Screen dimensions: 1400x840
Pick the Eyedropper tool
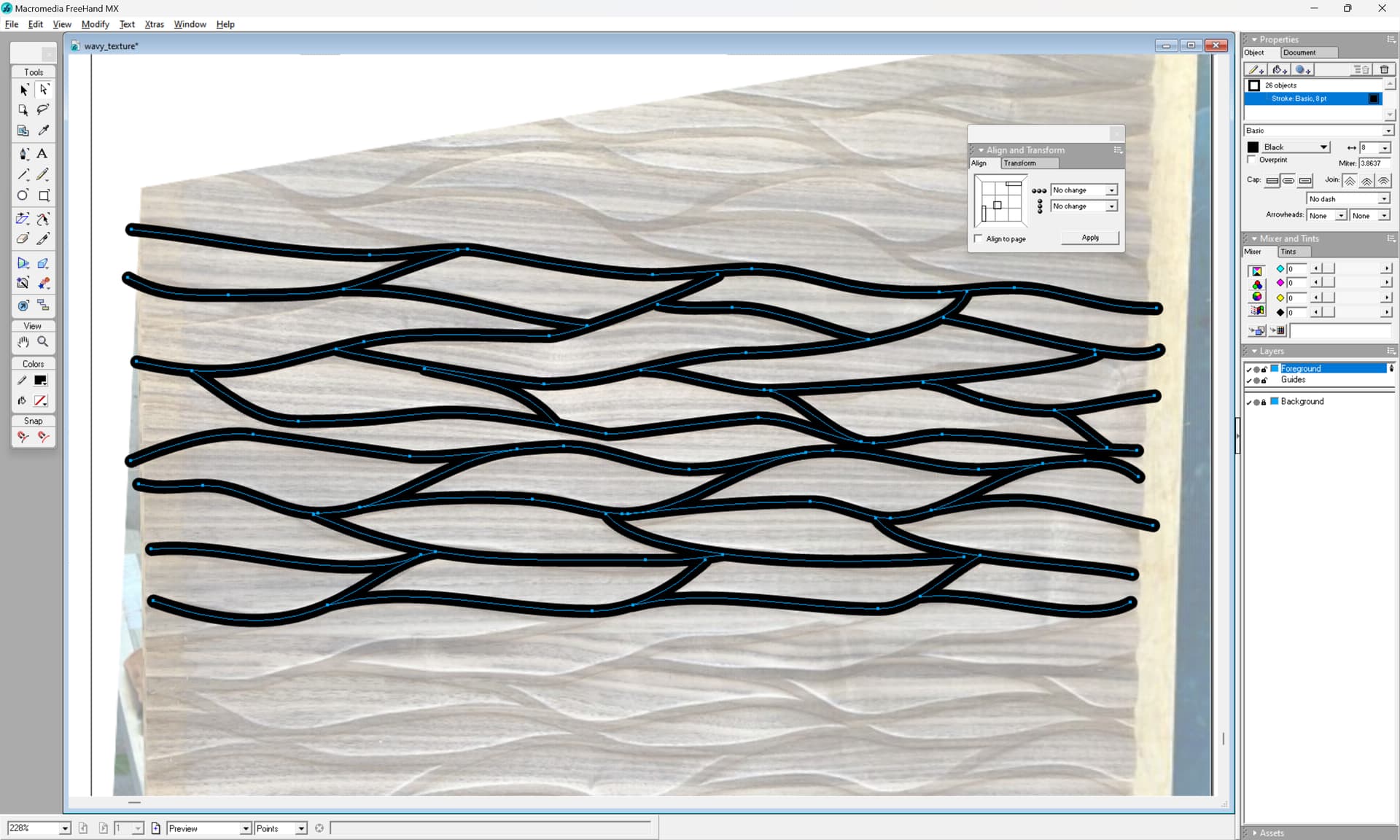click(x=43, y=131)
